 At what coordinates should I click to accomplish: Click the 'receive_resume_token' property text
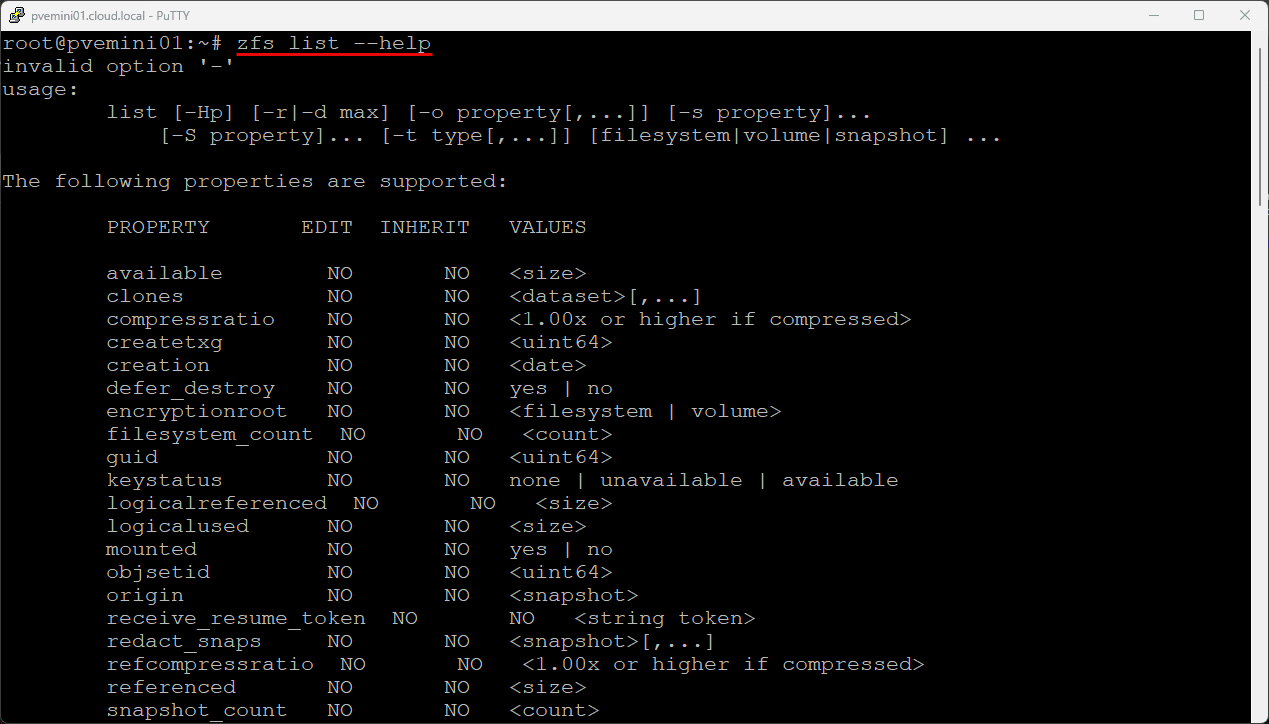click(236, 618)
